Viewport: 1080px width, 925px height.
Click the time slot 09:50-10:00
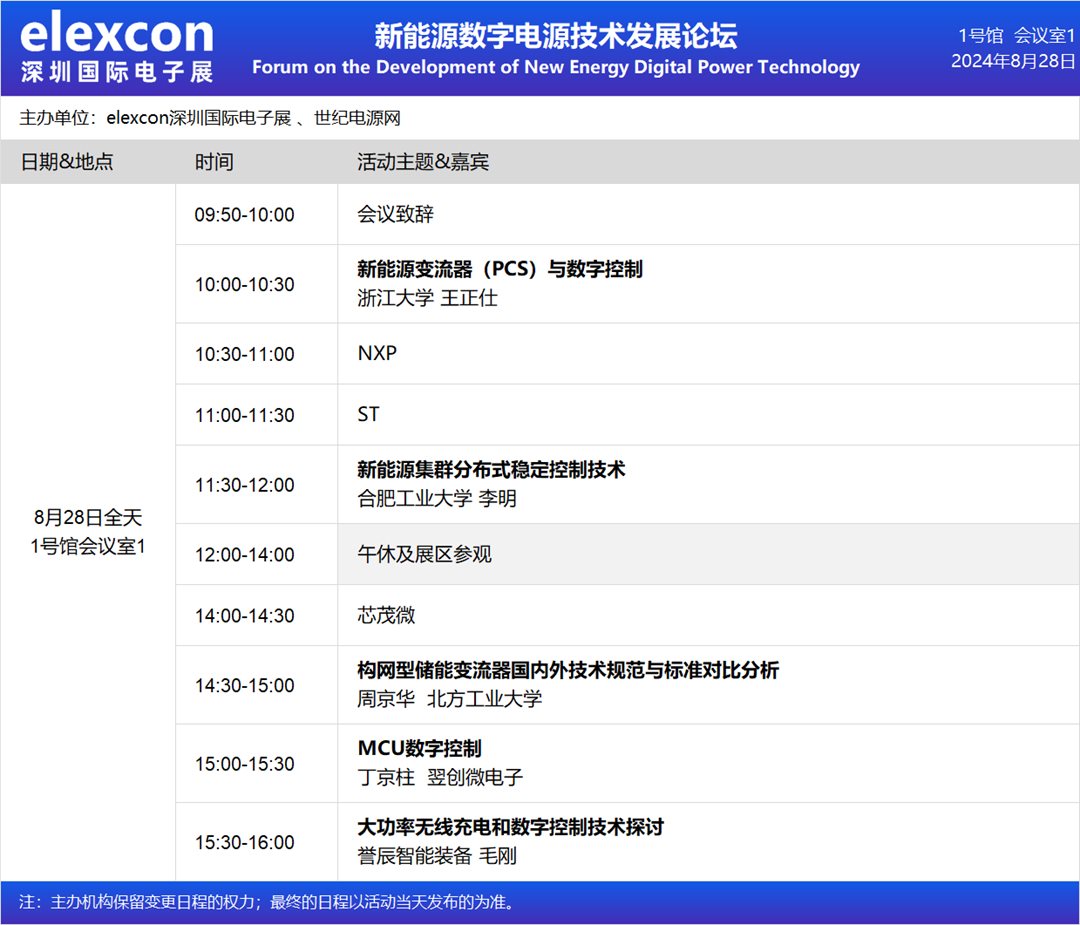point(245,215)
